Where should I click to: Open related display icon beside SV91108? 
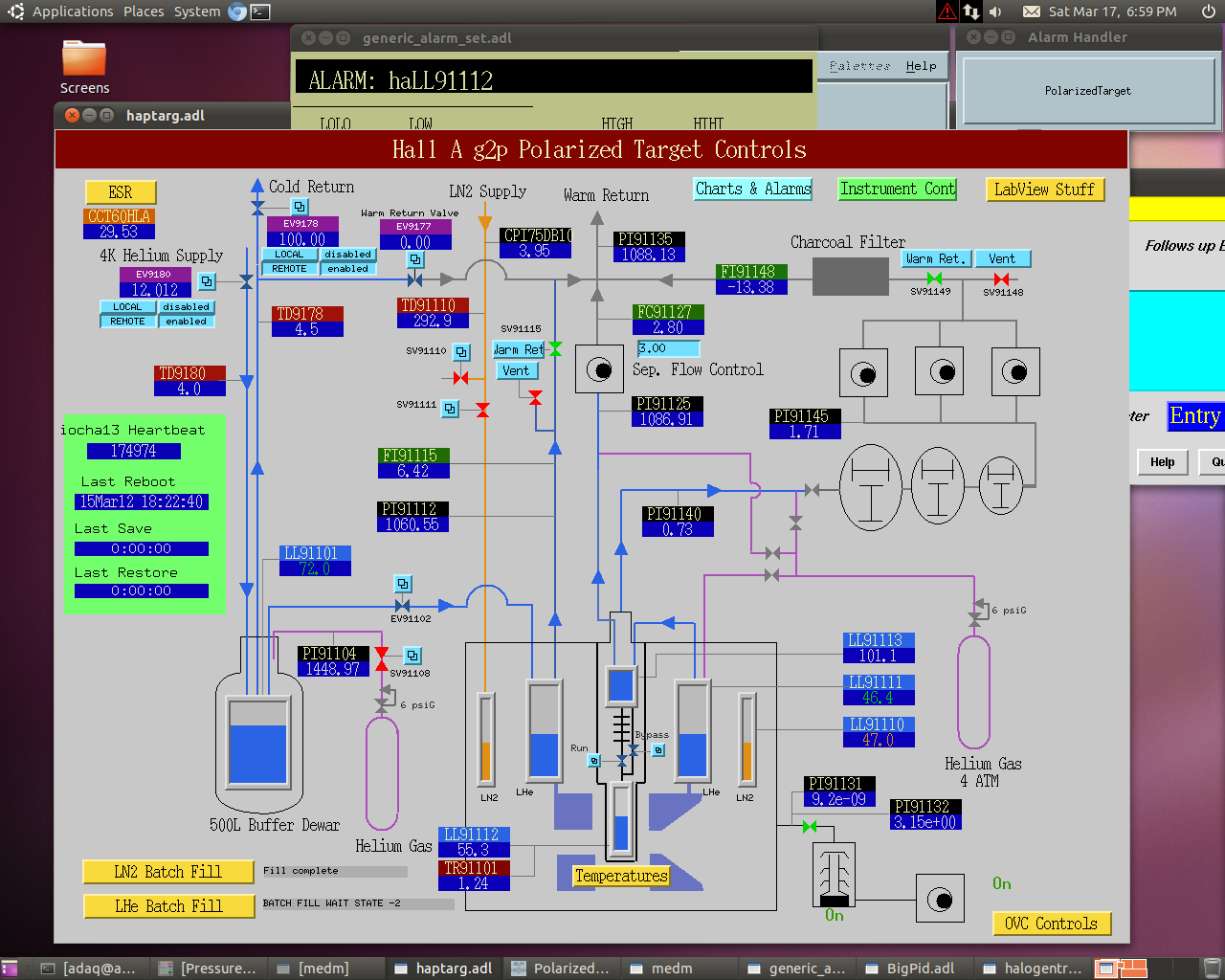(412, 656)
